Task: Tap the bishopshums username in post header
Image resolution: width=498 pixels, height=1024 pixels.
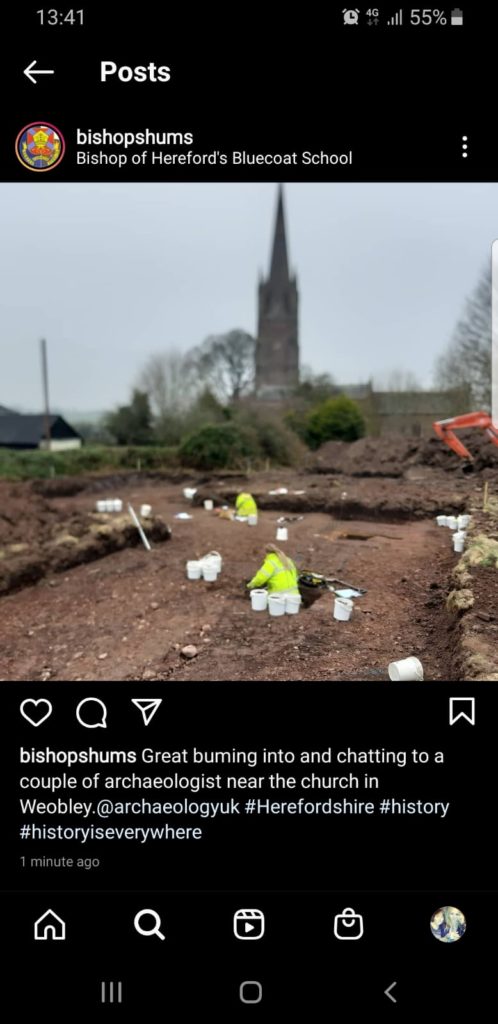Action: click(134, 137)
